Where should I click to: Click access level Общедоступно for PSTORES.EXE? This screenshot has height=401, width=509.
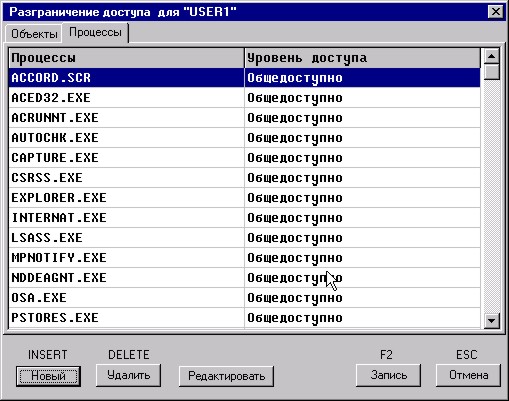[x=362, y=318]
